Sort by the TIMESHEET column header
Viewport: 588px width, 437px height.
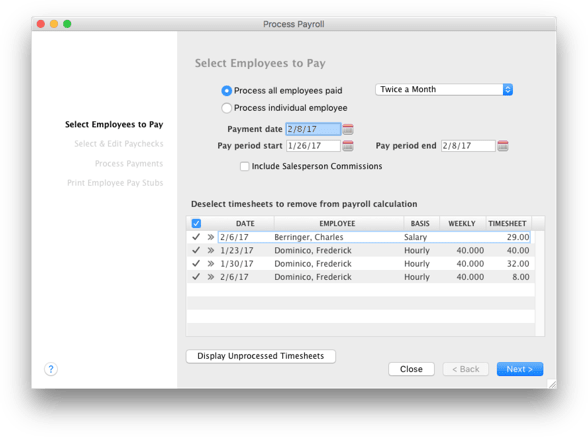click(507, 224)
